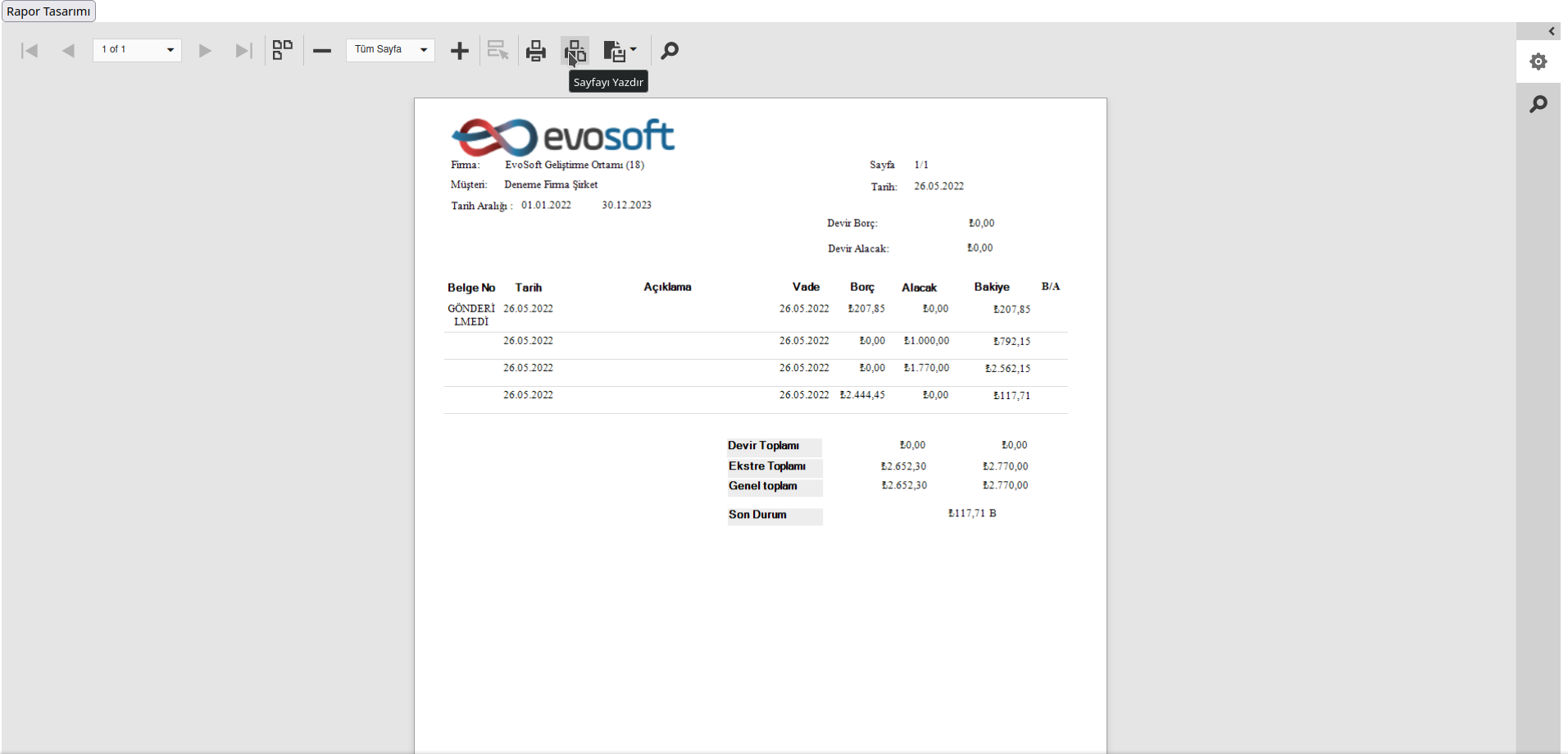The height and width of the screenshot is (754, 1568).
Task: Collapse the right side panel using the chevron
Action: 1552,31
